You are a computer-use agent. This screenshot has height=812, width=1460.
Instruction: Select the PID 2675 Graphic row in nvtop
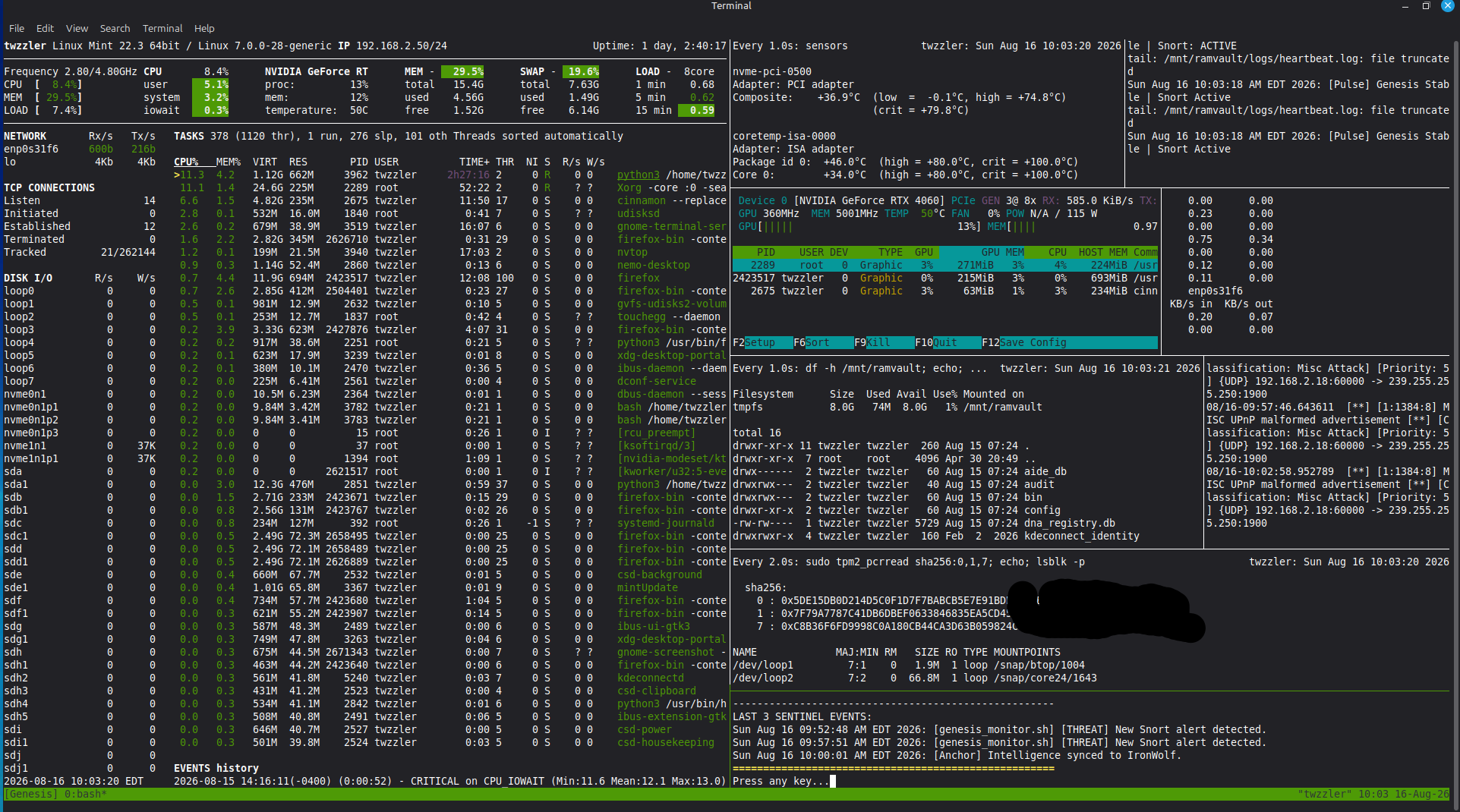pos(945,291)
